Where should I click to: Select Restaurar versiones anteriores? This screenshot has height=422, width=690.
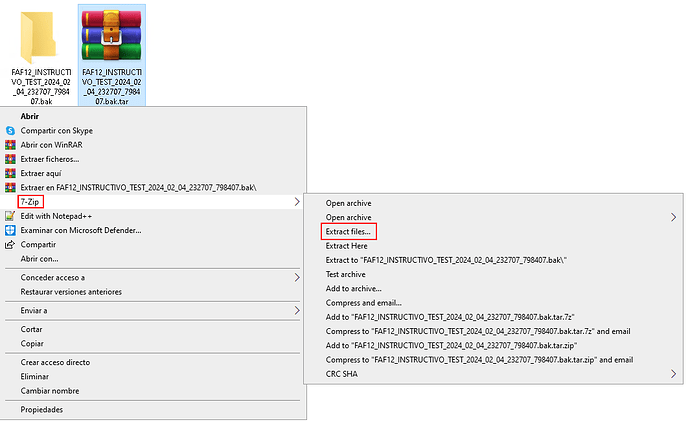(71, 292)
